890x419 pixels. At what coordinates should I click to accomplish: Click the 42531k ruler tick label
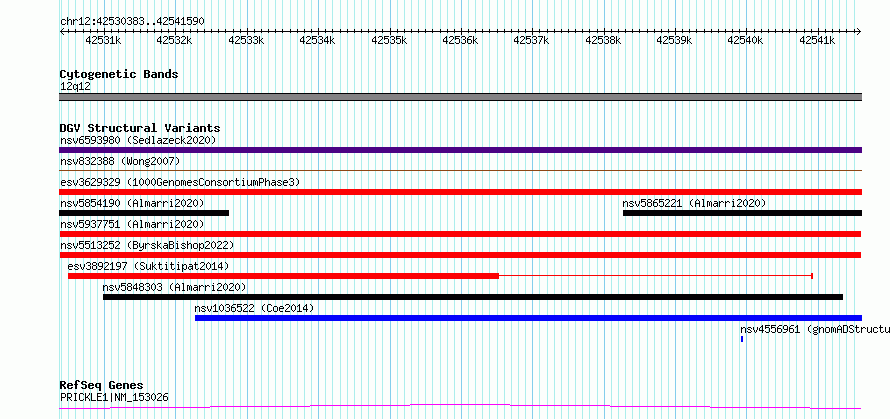coord(103,40)
